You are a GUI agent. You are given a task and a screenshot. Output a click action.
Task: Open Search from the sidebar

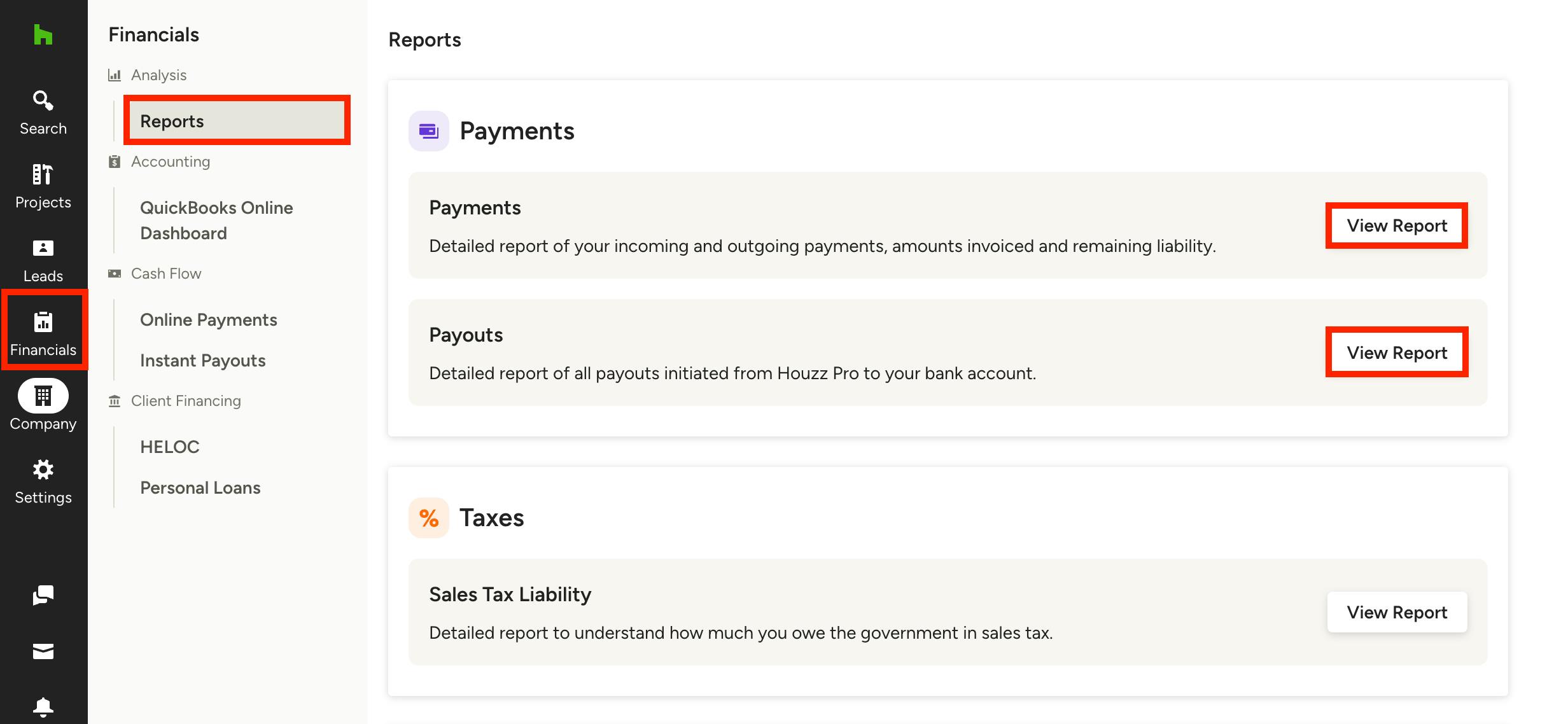click(43, 113)
